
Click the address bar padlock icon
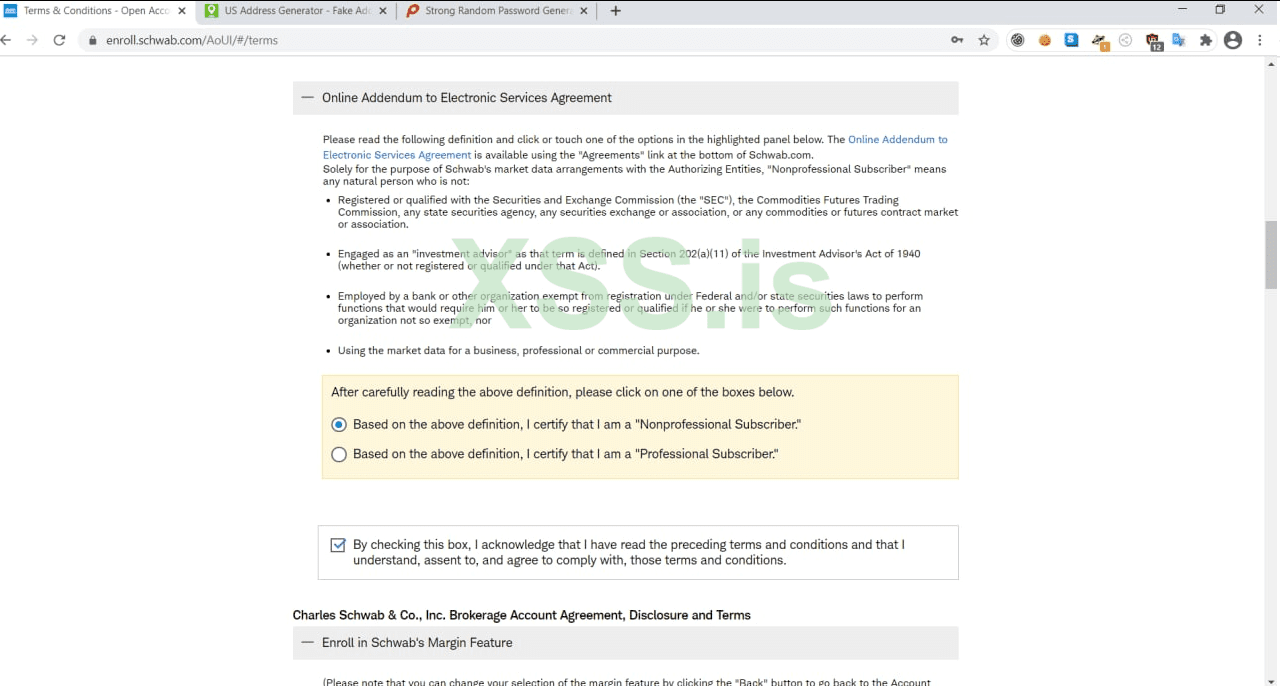(92, 41)
